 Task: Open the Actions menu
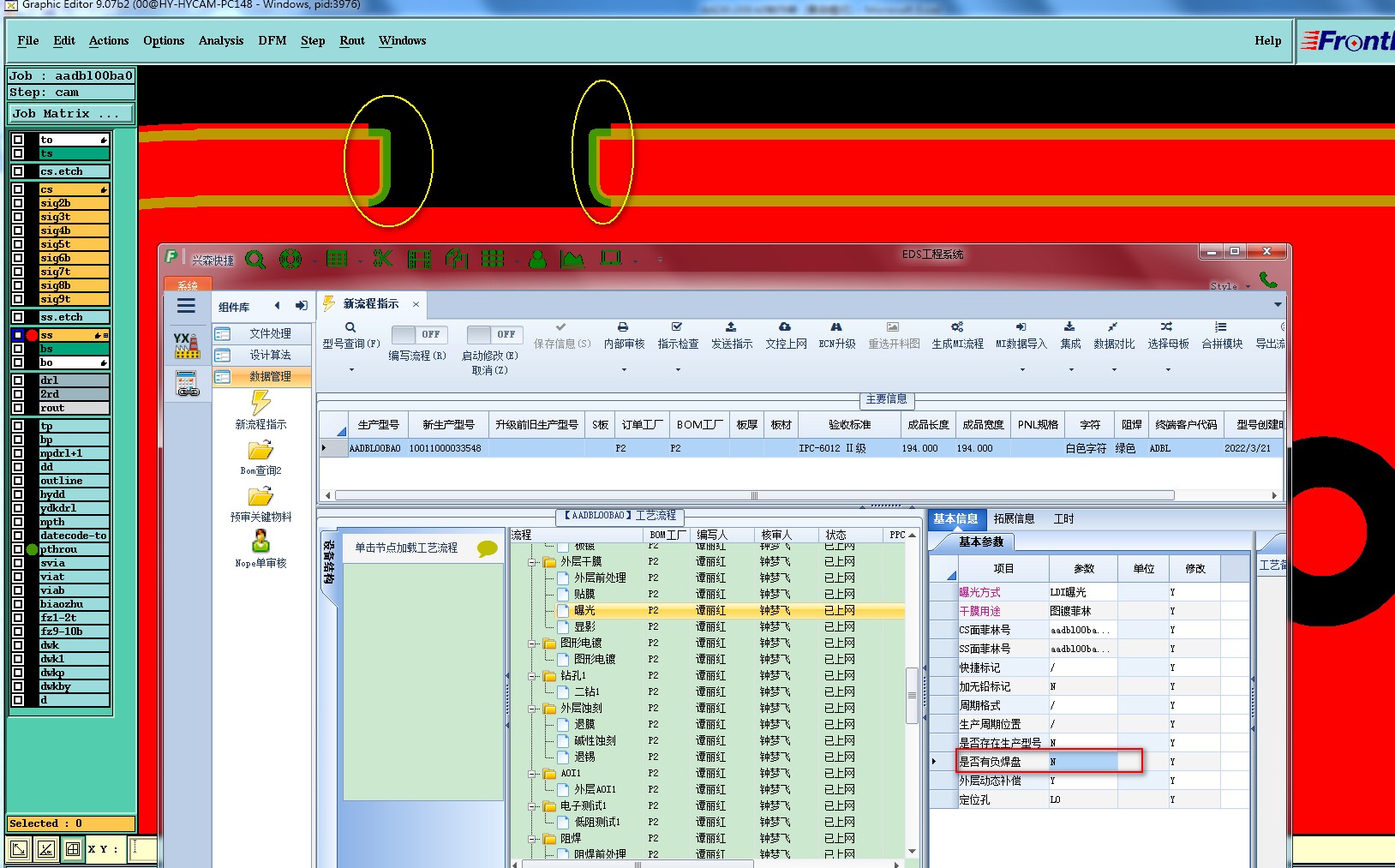(109, 40)
